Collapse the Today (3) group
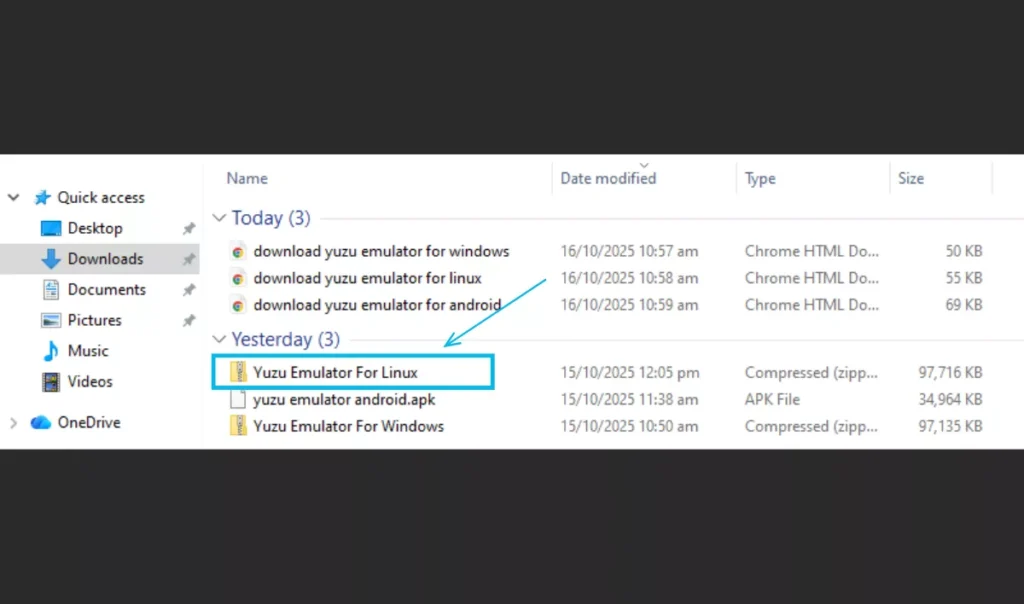1024x604 pixels. [x=219, y=218]
